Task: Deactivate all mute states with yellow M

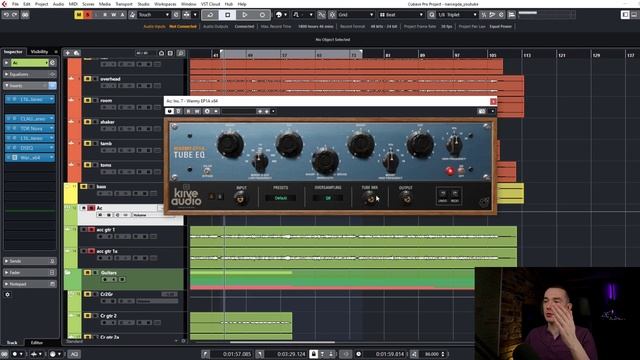Action: (78, 15)
